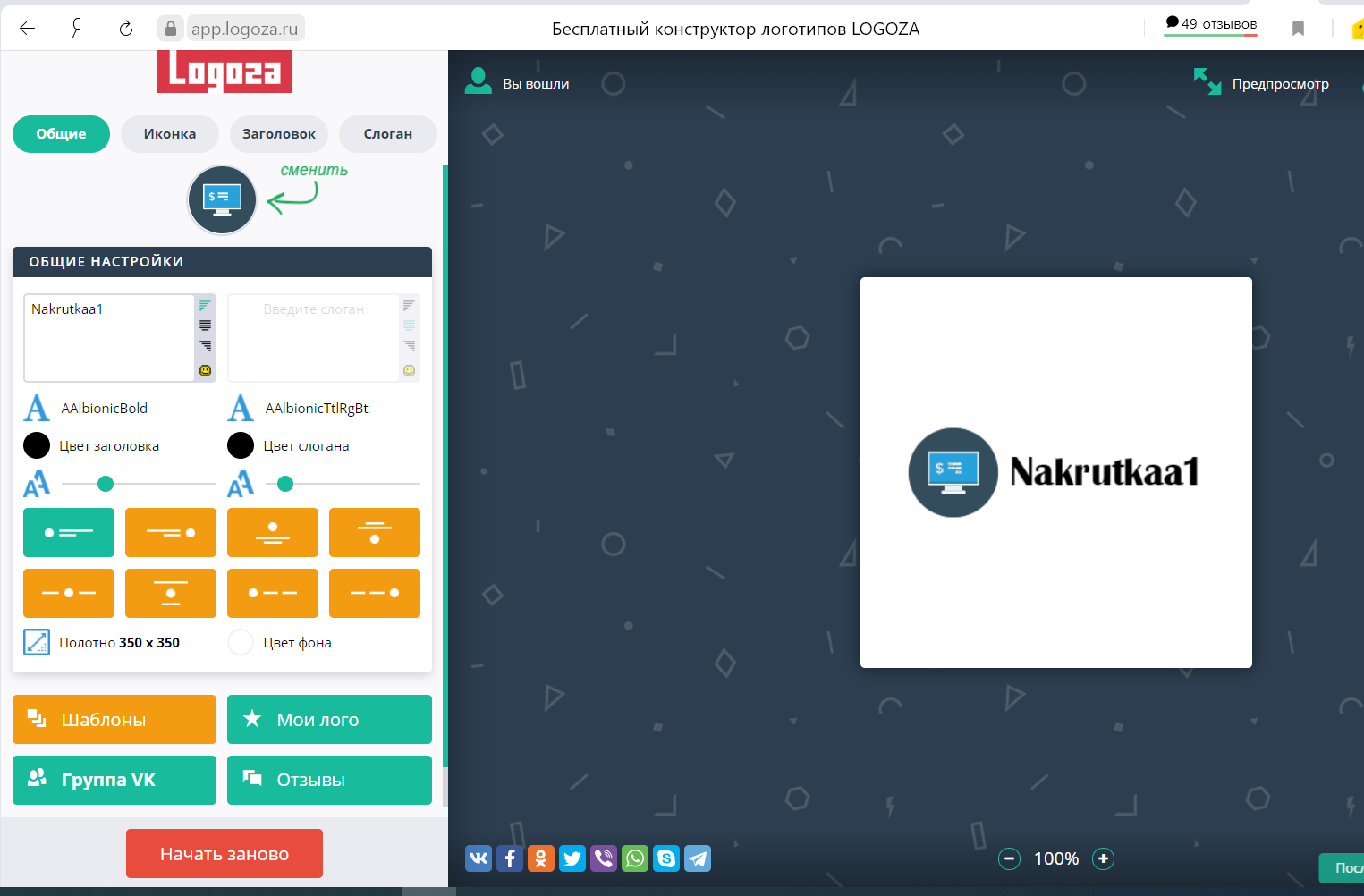
Task: Open Шаблоны templates
Action: click(114, 719)
